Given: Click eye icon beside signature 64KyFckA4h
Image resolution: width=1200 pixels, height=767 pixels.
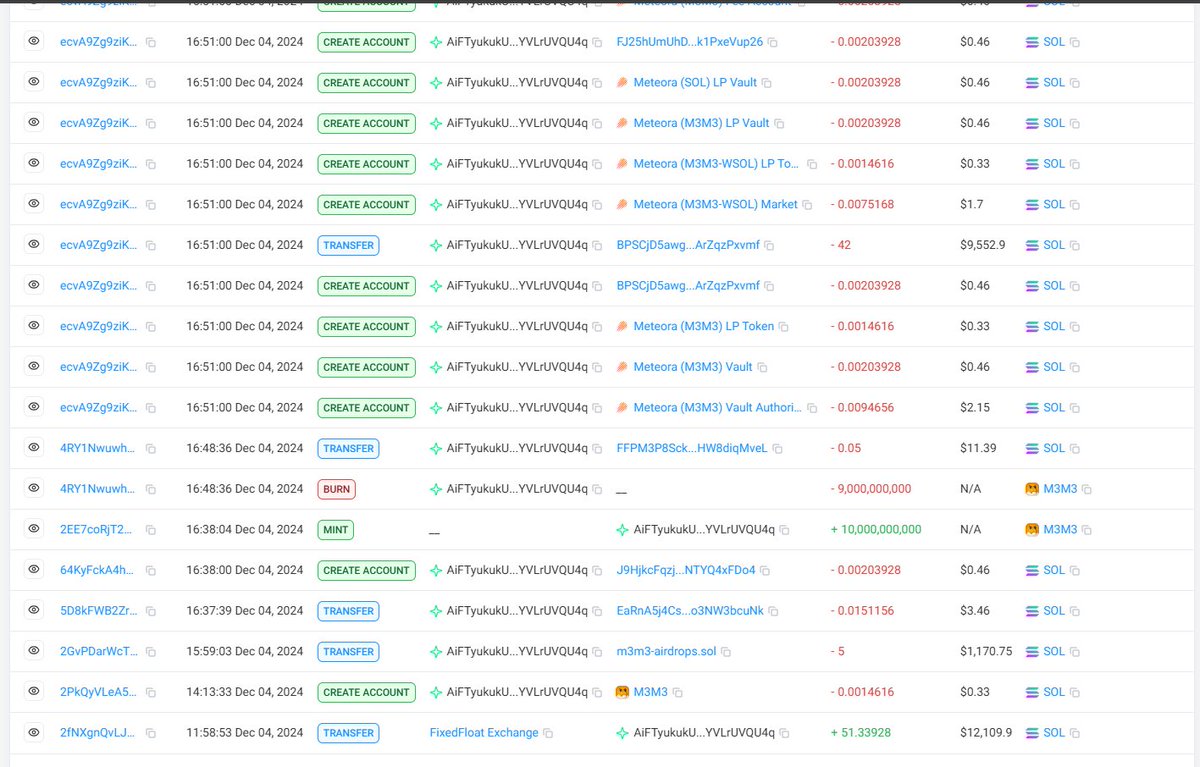Looking at the screenshot, I should point(33,569).
